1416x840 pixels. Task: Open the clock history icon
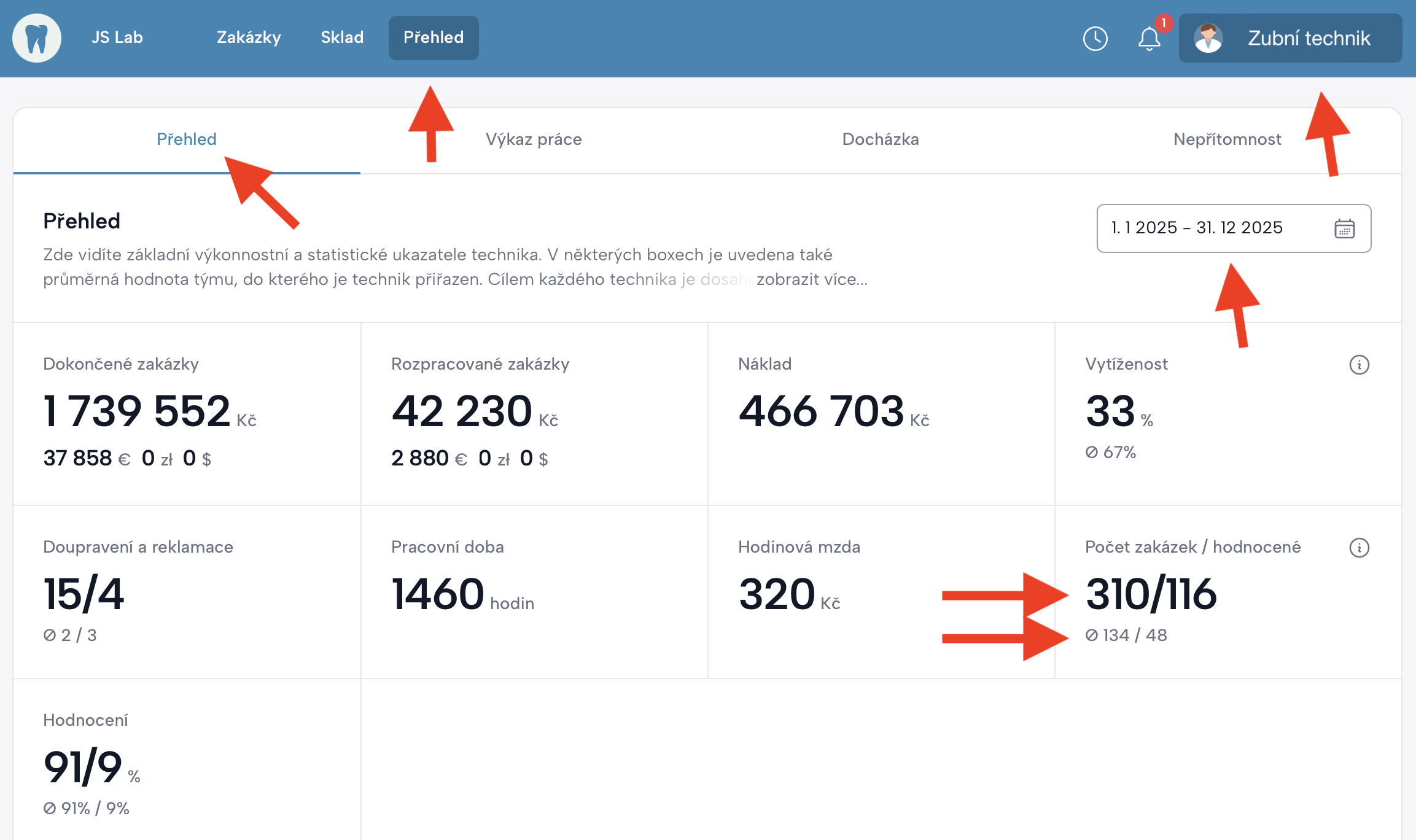point(1095,39)
